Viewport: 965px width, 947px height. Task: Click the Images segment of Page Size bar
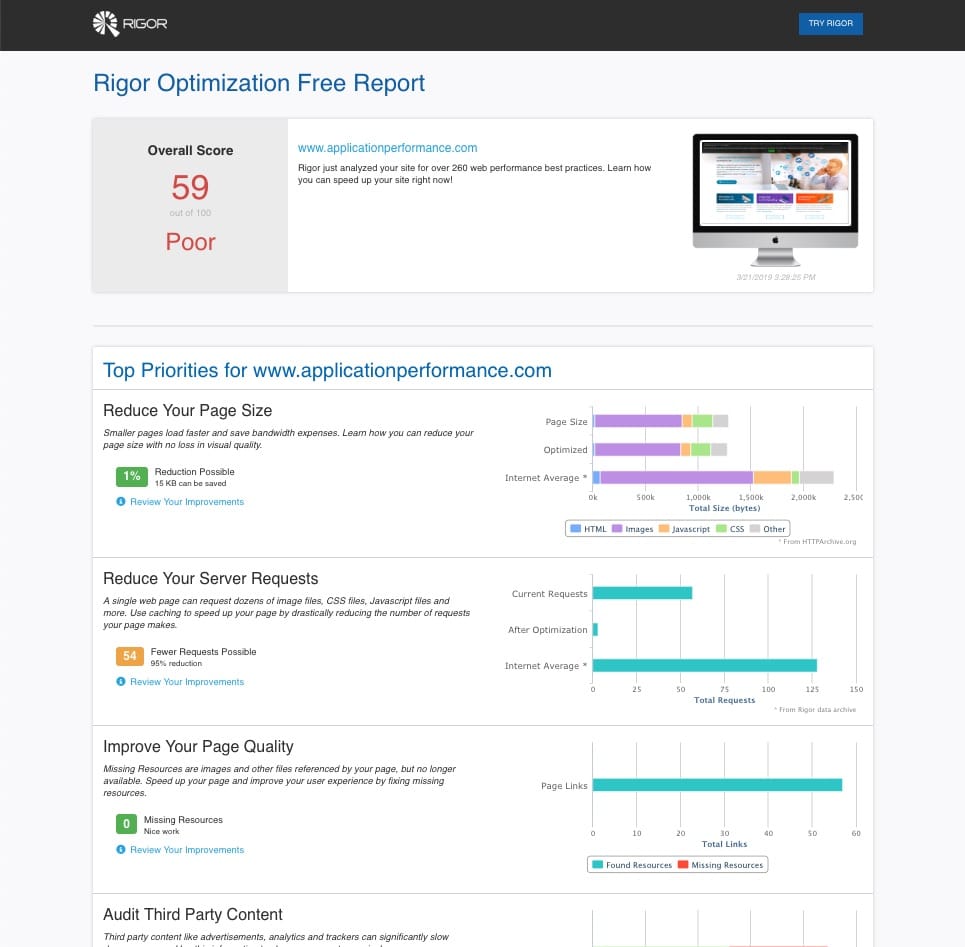638,421
